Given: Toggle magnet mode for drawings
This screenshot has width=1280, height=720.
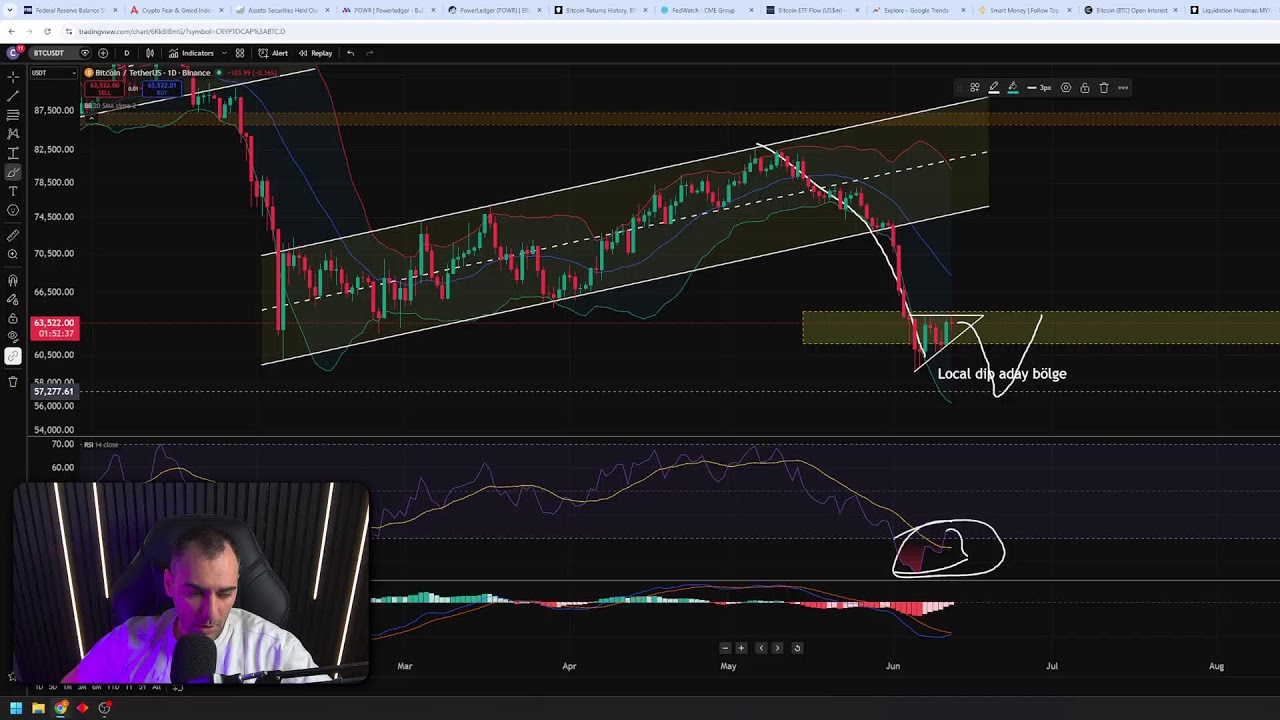Looking at the screenshot, I should coord(13,281).
